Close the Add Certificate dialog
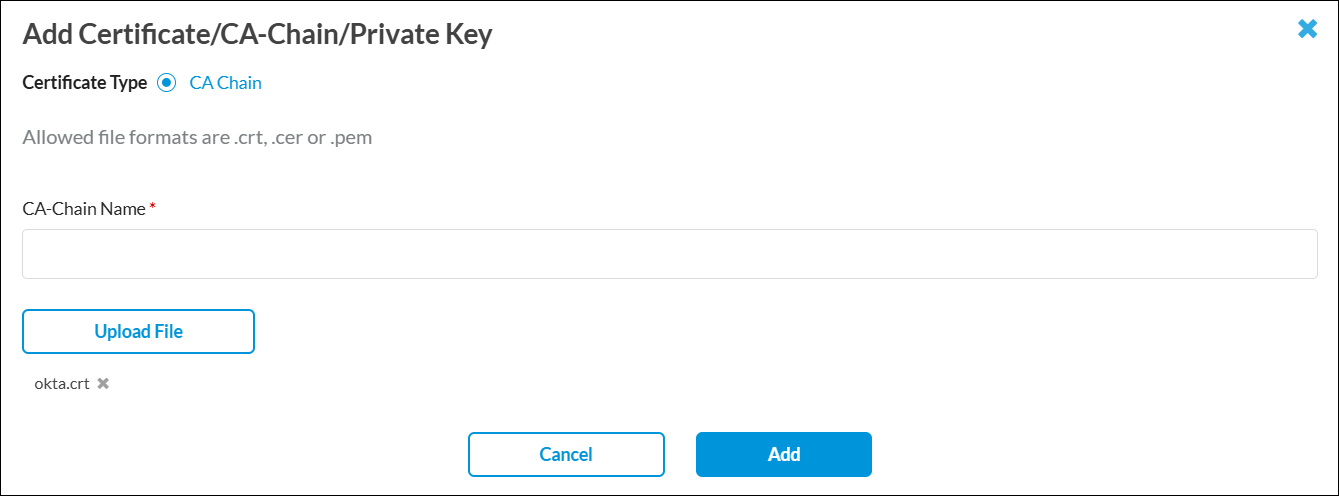Image resolution: width=1339 pixels, height=496 pixels. (1307, 30)
